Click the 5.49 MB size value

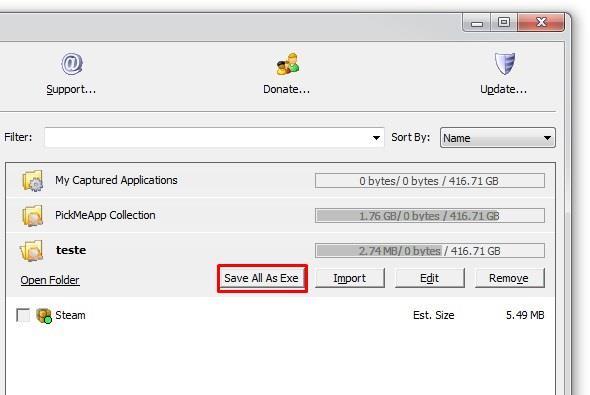coord(525,315)
